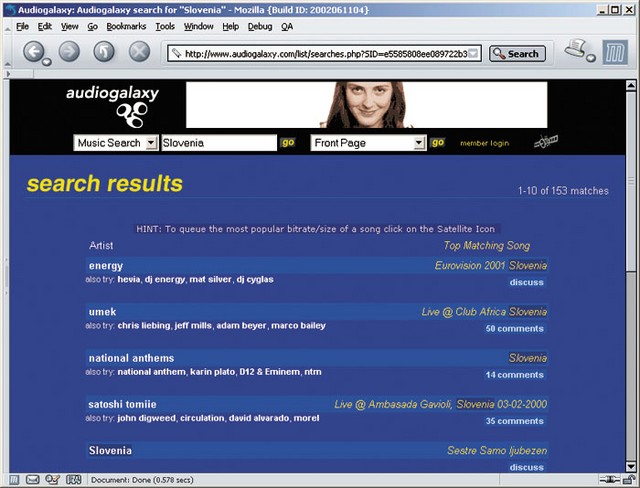Click the chris liebing also-try link
The image size is (640, 488).
[x=144, y=326]
